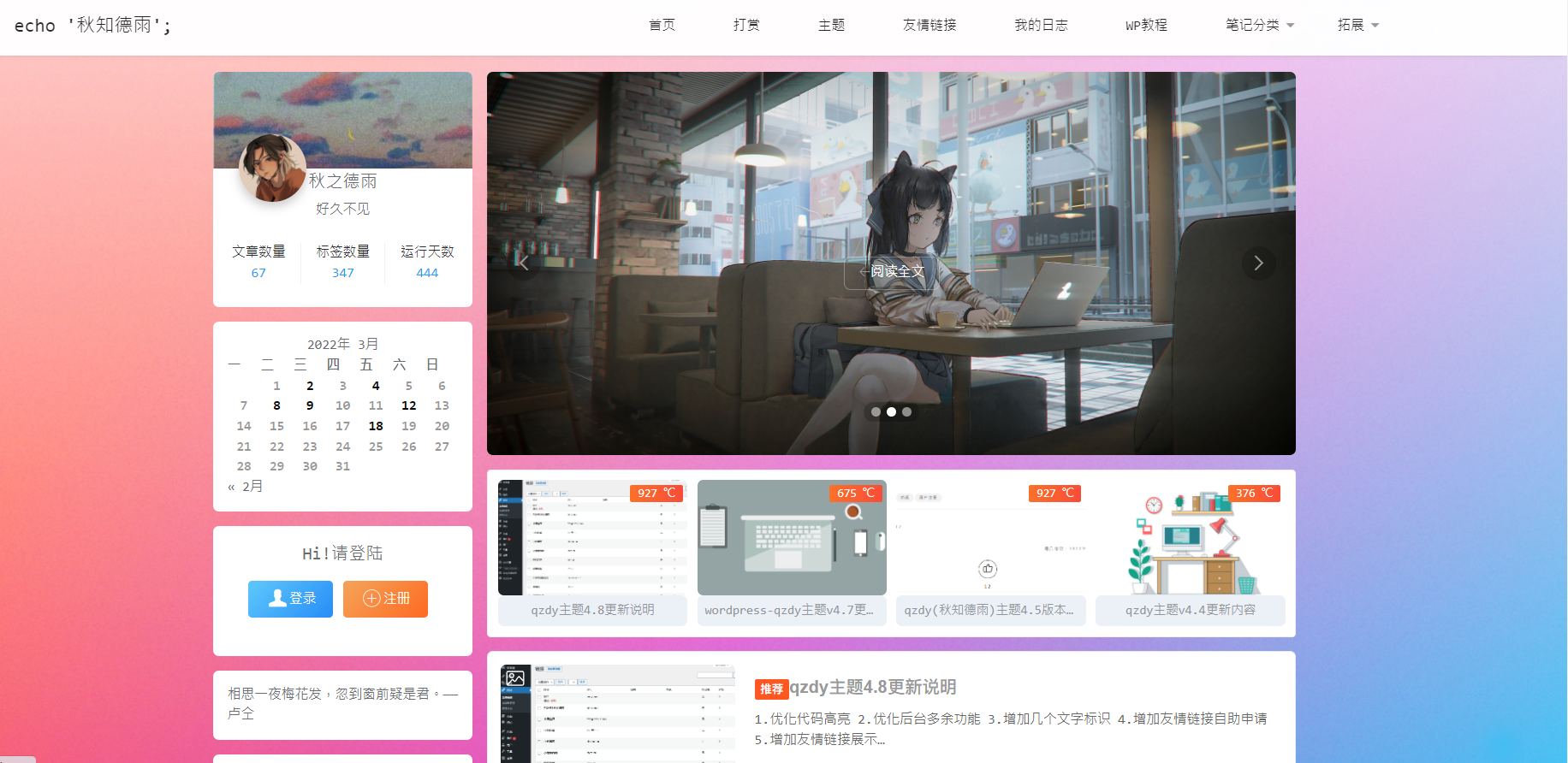Click the poem quote by 卢仝
This screenshot has width=1568, height=763.
342,703
